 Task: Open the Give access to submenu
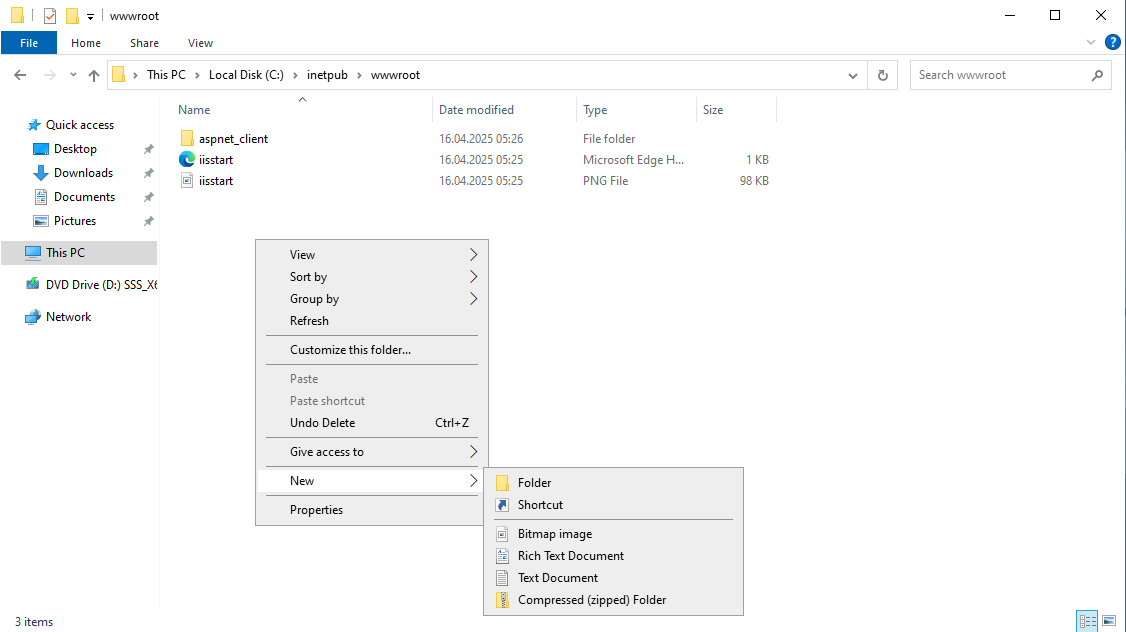coord(372,452)
